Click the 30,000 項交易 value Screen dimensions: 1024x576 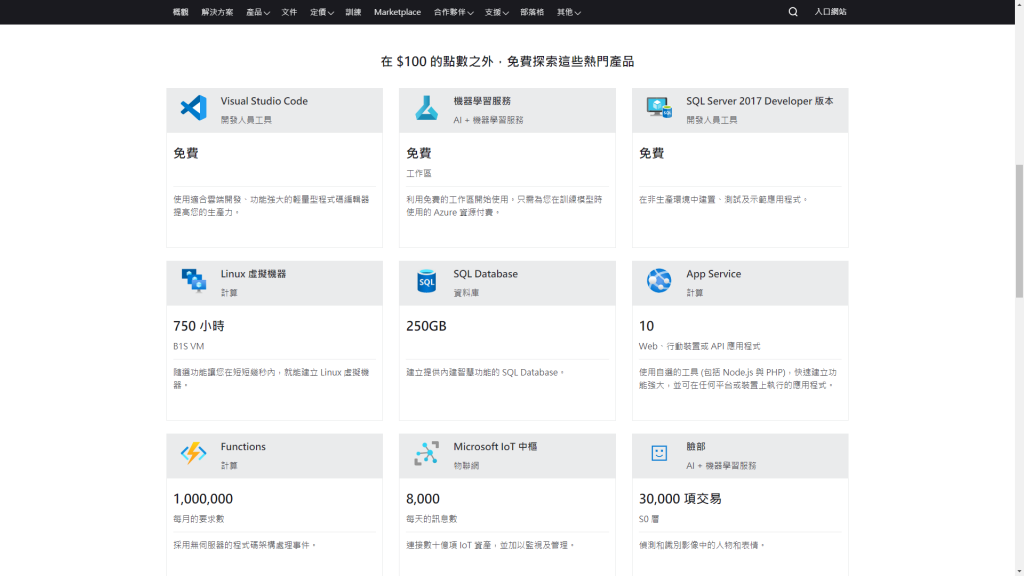coord(680,499)
